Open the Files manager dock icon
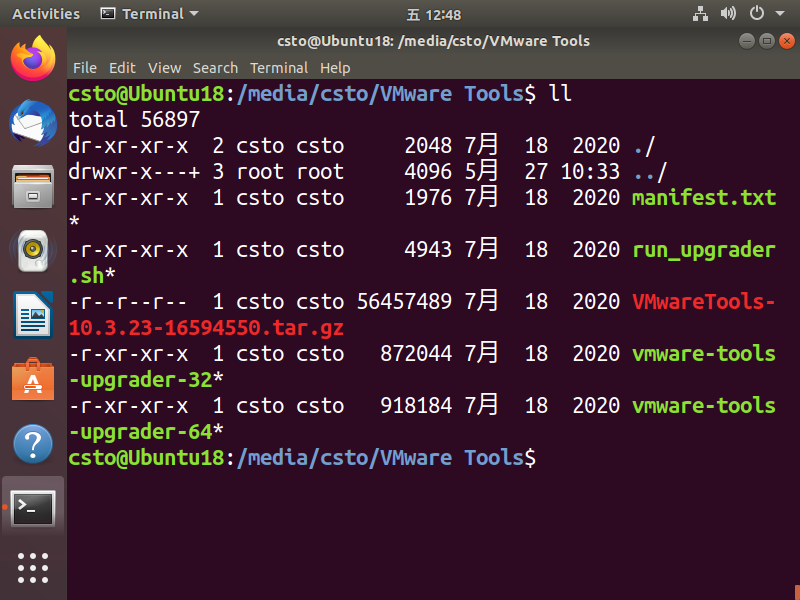The height and width of the screenshot is (600, 800). point(33,187)
